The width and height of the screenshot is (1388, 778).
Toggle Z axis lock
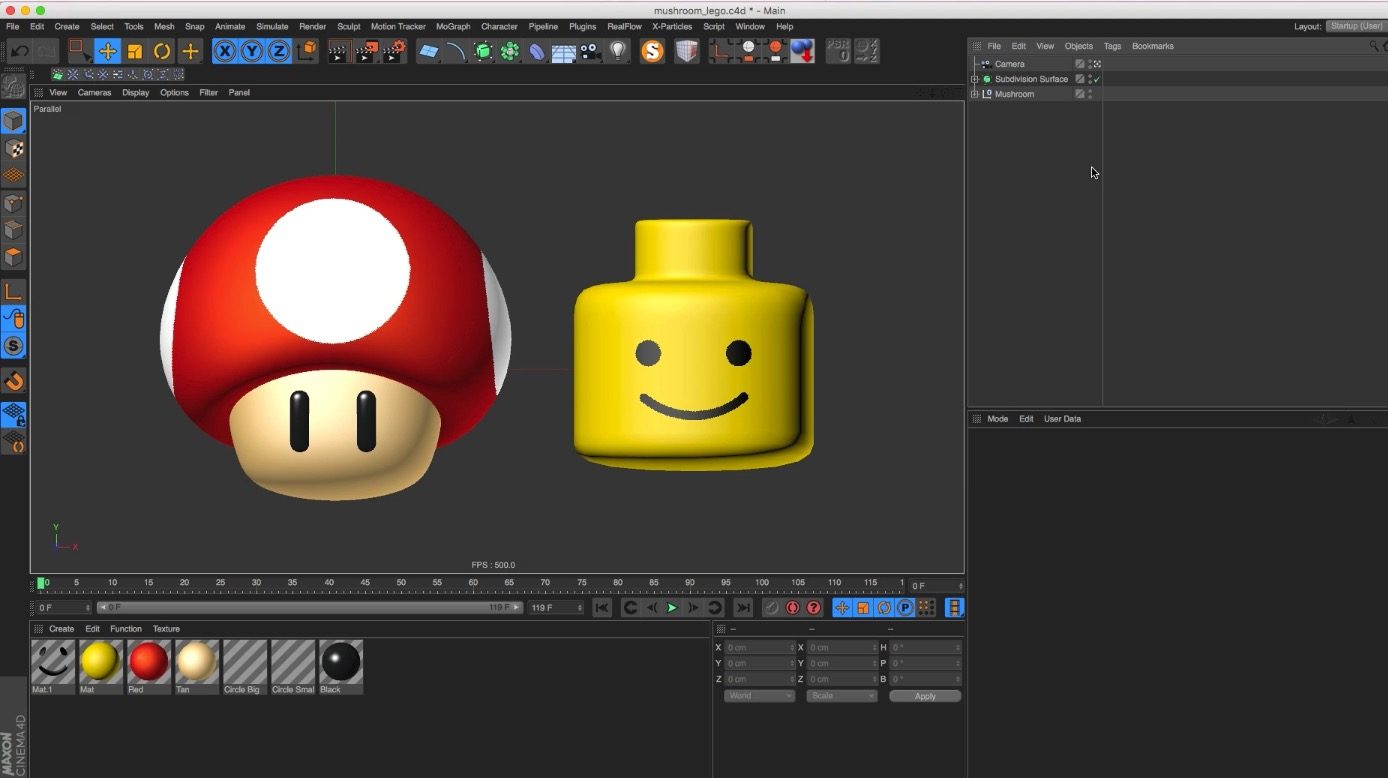279,51
